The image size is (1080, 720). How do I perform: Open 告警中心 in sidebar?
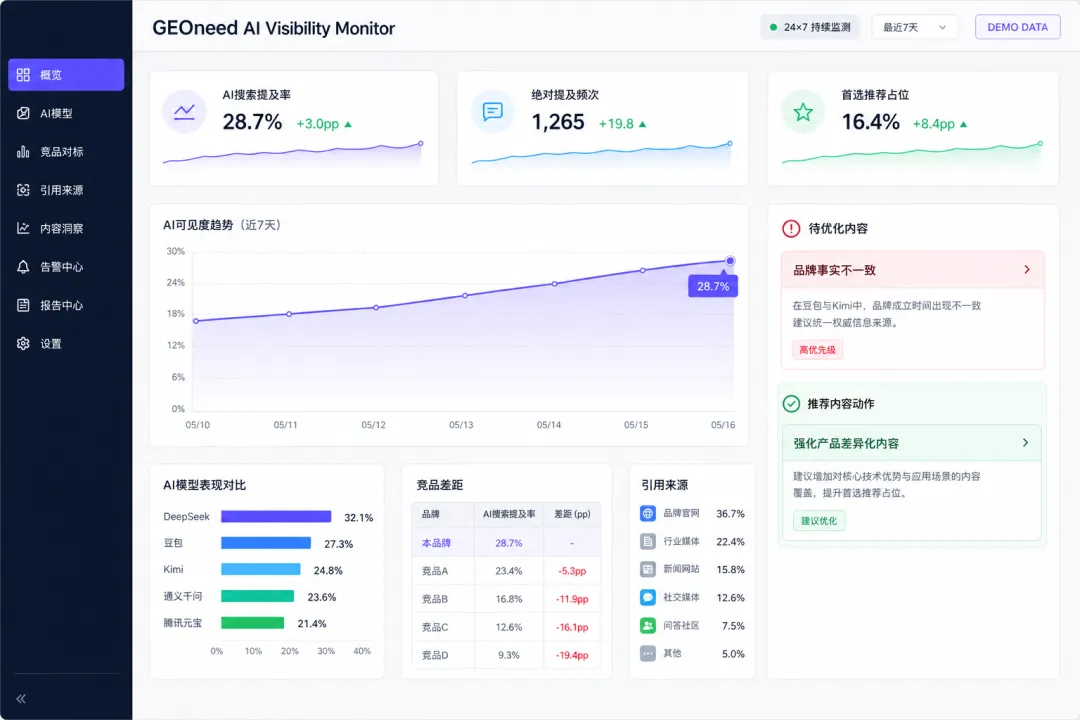(66, 267)
